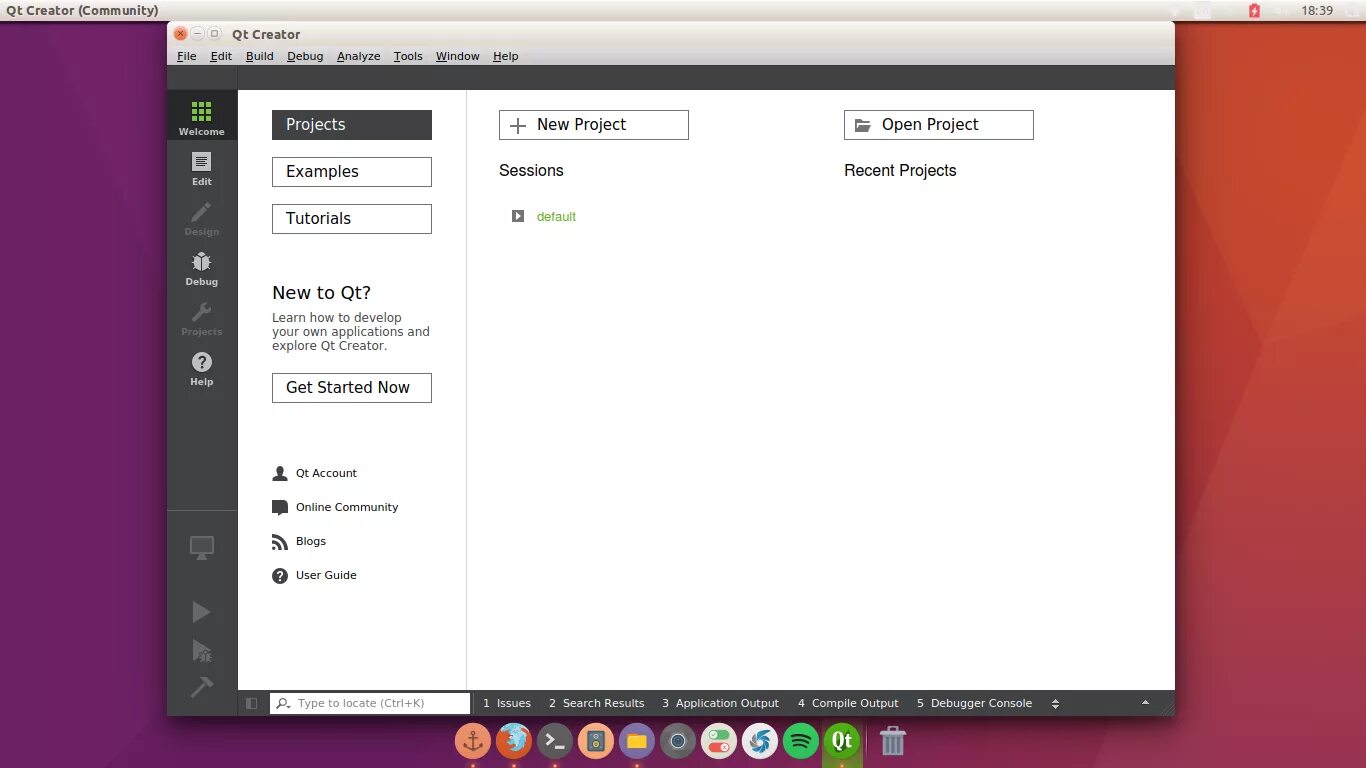Open the camera lens app in dock
This screenshot has width=1366, height=768.
(x=678, y=741)
